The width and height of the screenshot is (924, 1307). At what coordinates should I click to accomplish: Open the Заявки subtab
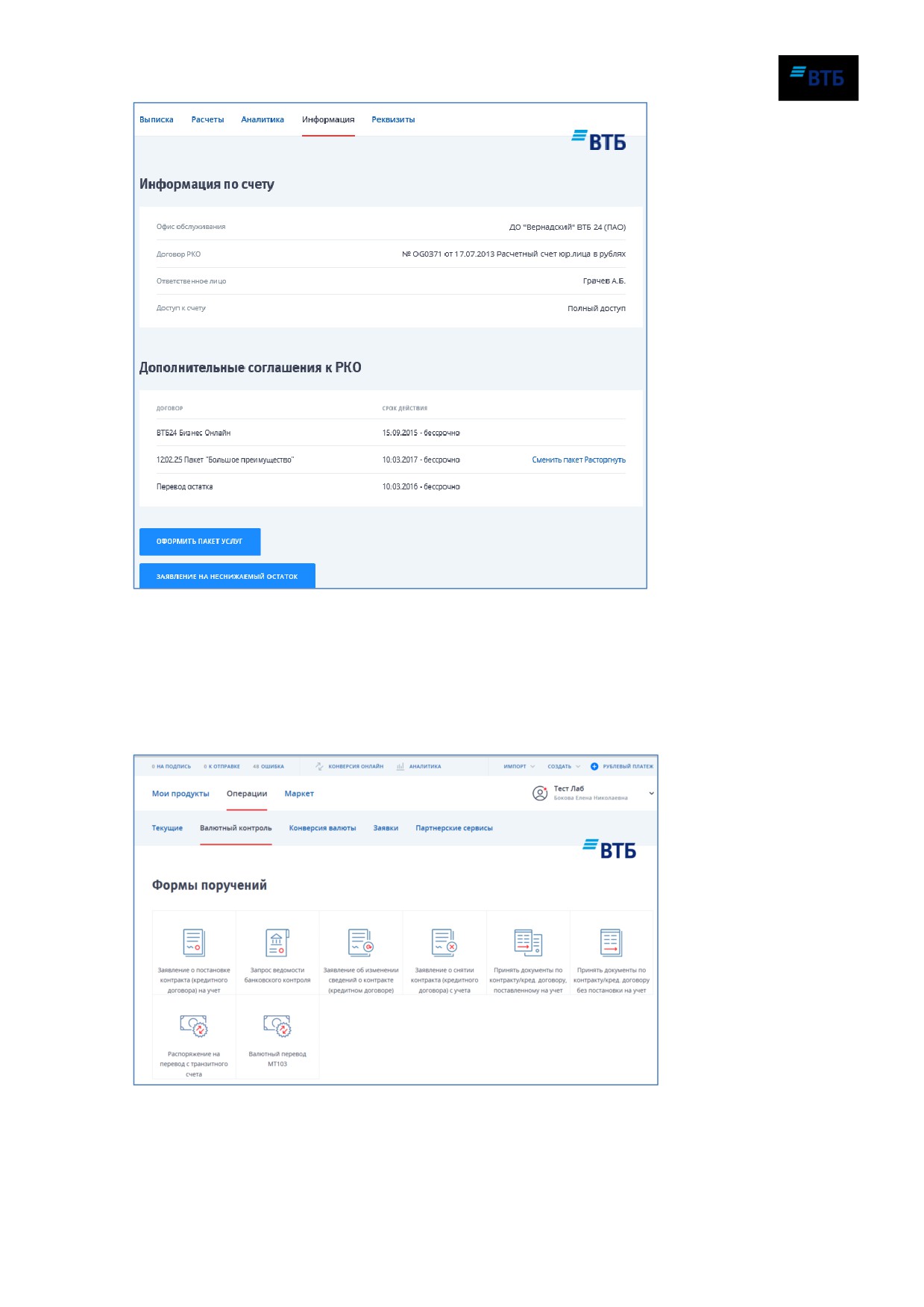[386, 828]
